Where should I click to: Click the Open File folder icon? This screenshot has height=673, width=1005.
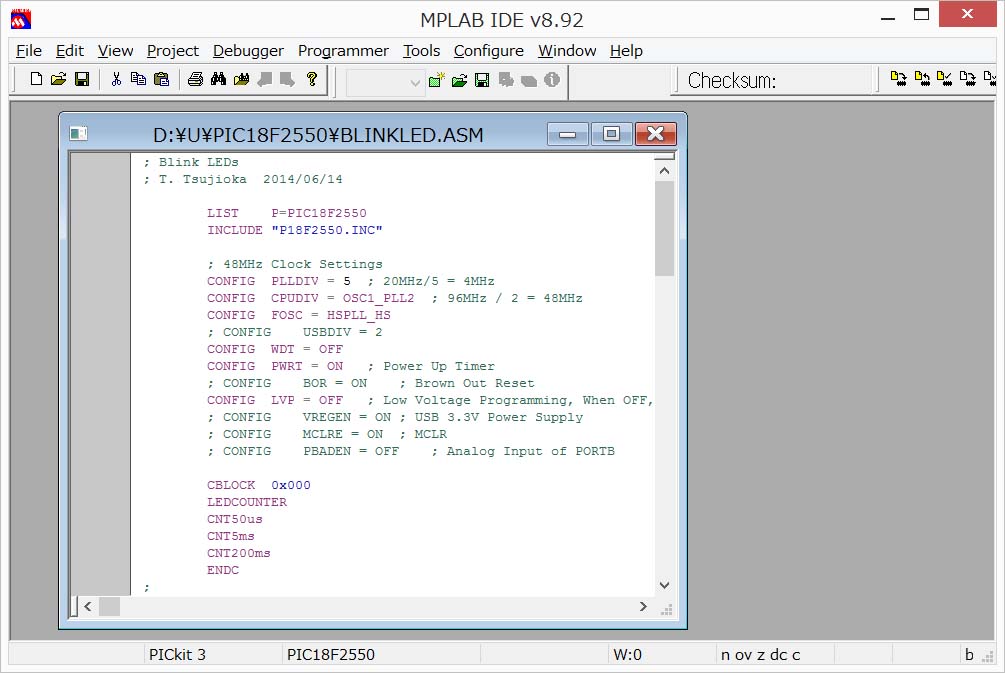58,79
